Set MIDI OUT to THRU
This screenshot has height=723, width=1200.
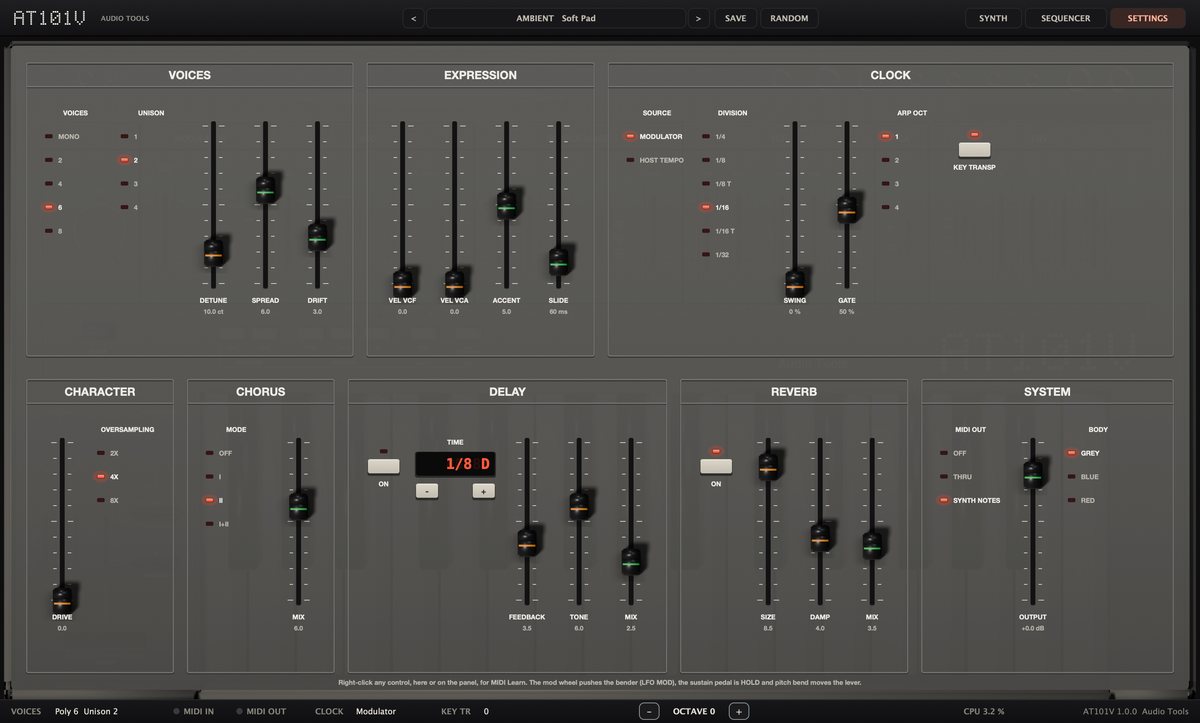click(955, 477)
